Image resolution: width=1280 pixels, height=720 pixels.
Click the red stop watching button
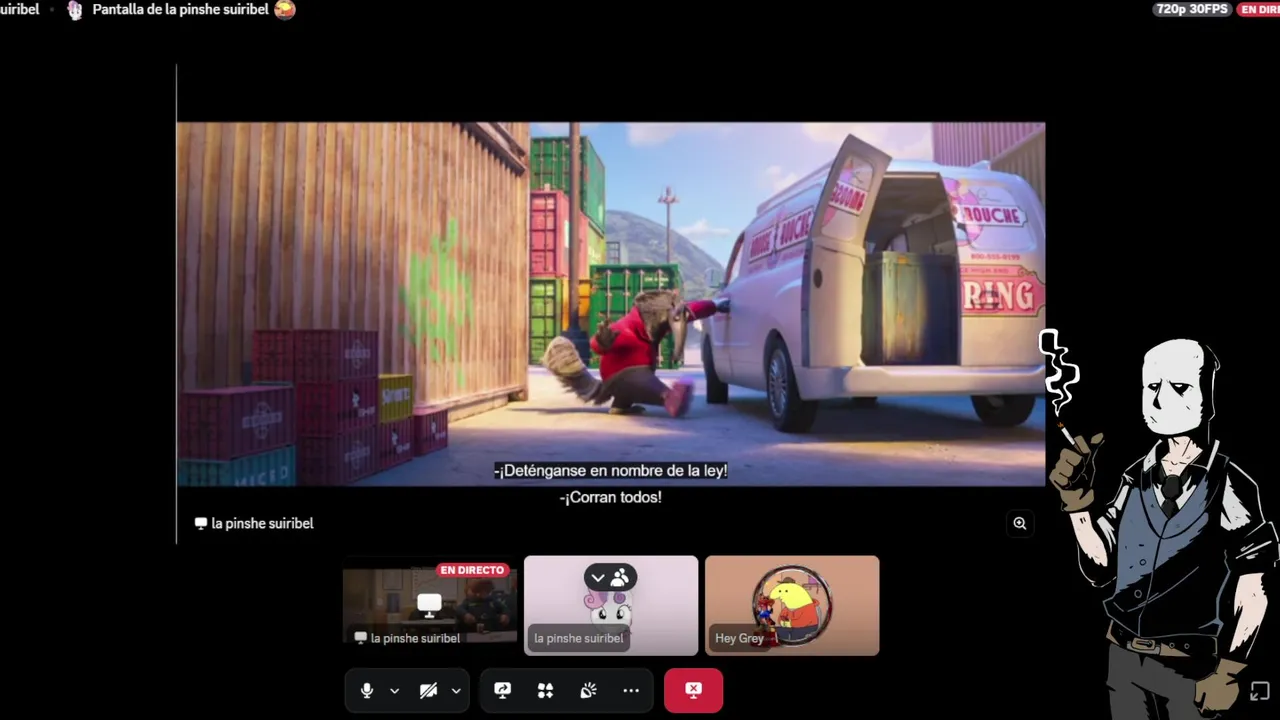tap(693, 690)
